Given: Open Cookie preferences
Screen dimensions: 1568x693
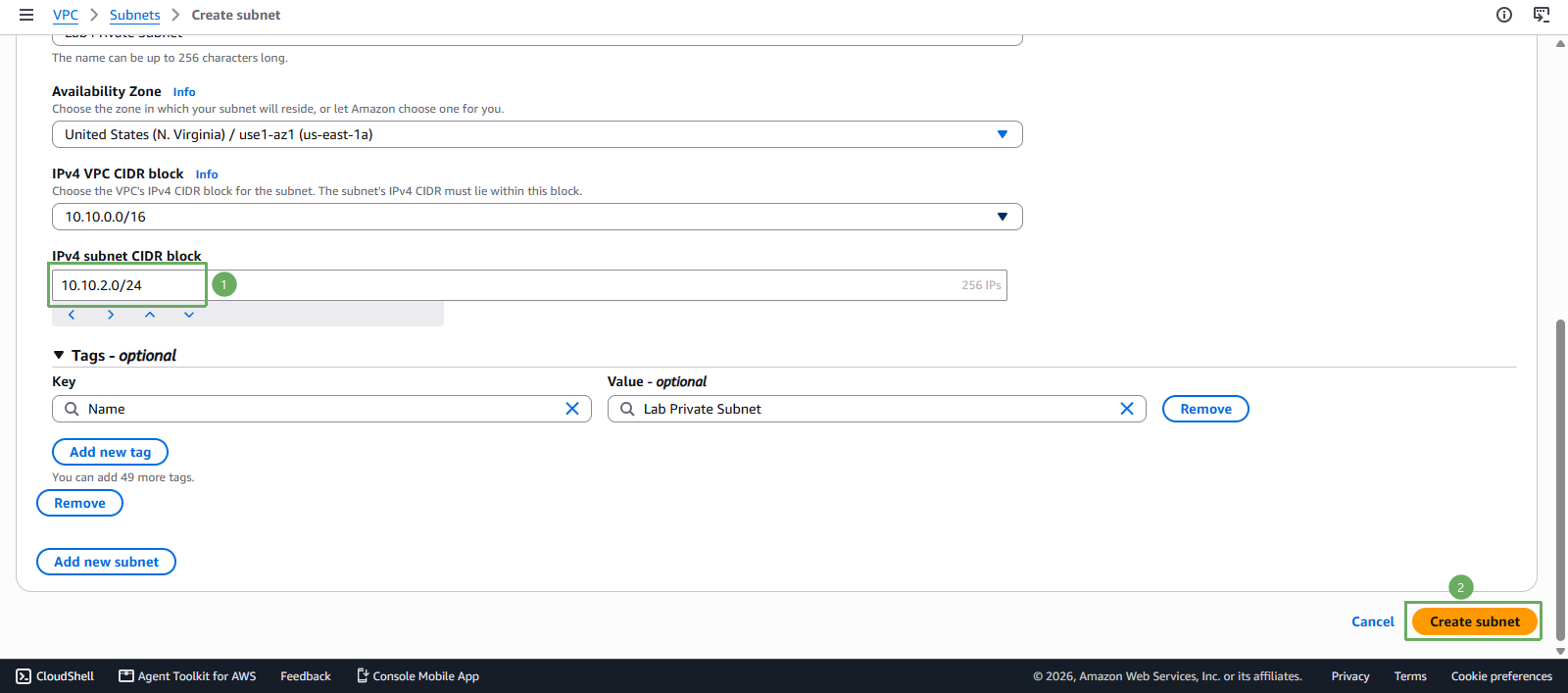Looking at the screenshot, I should (x=1501, y=676).
